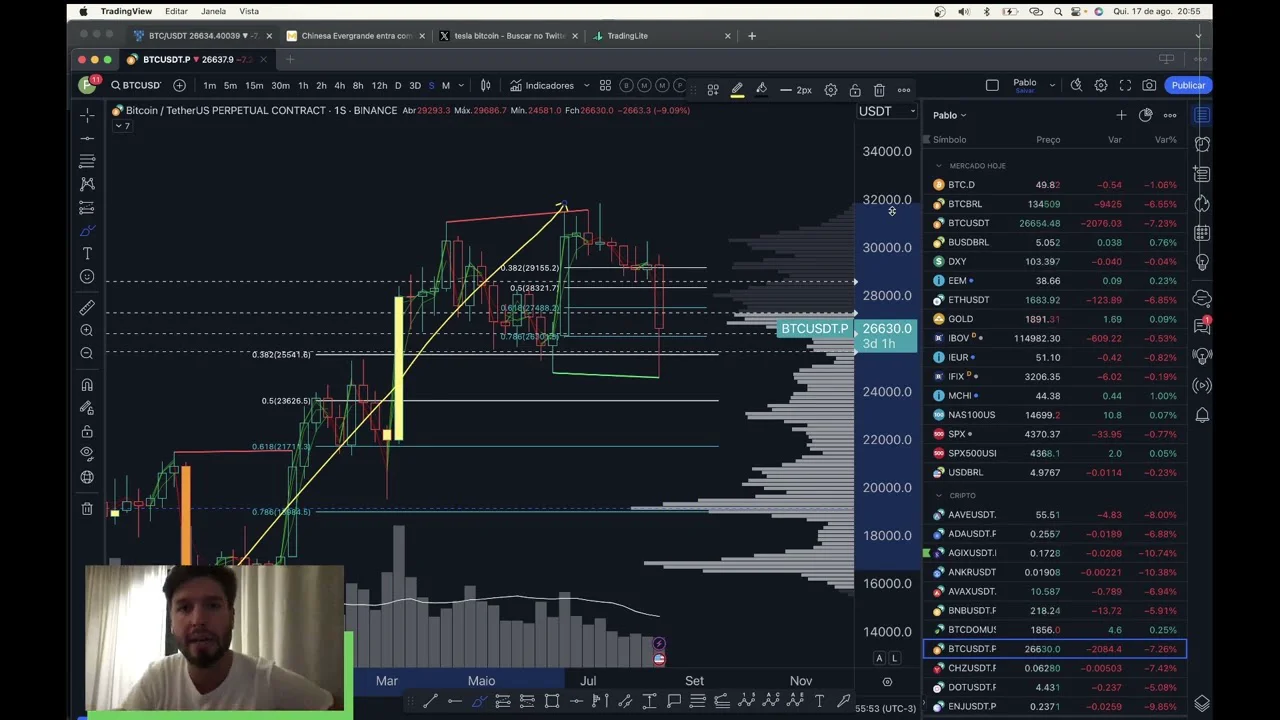Open chart settings gear in top bar
1280x720 pixels.
(1101, 85)
